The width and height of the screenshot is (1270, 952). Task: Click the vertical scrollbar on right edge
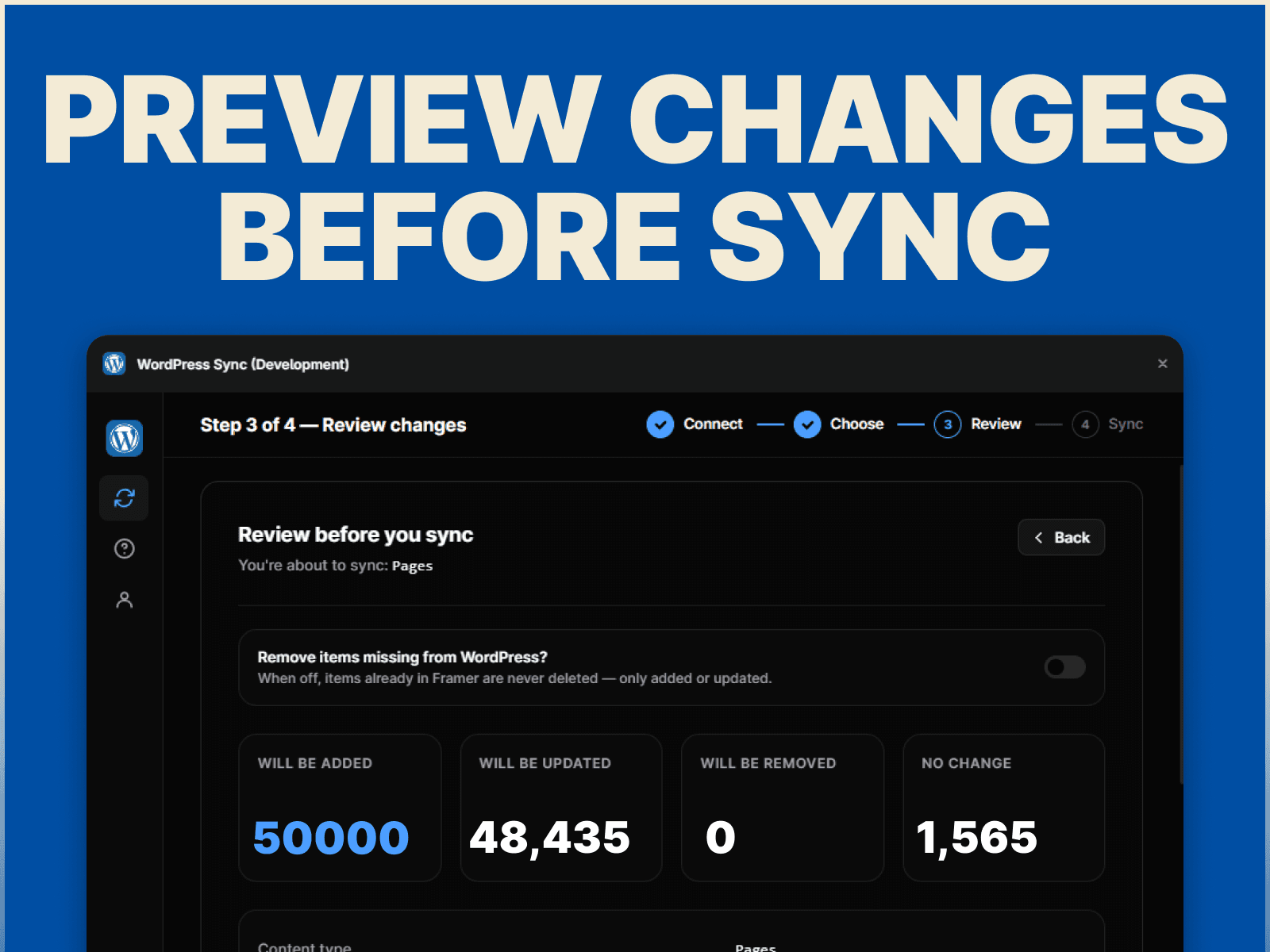(x=1181, y=625)
